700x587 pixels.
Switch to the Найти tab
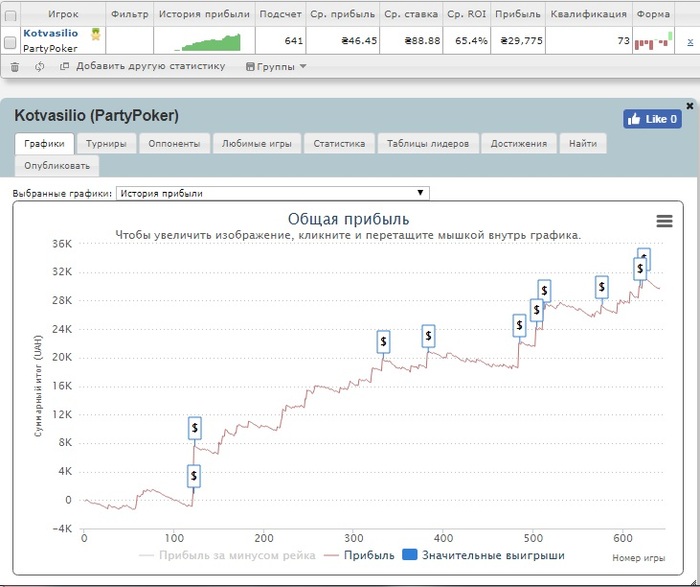click(583, 144)
